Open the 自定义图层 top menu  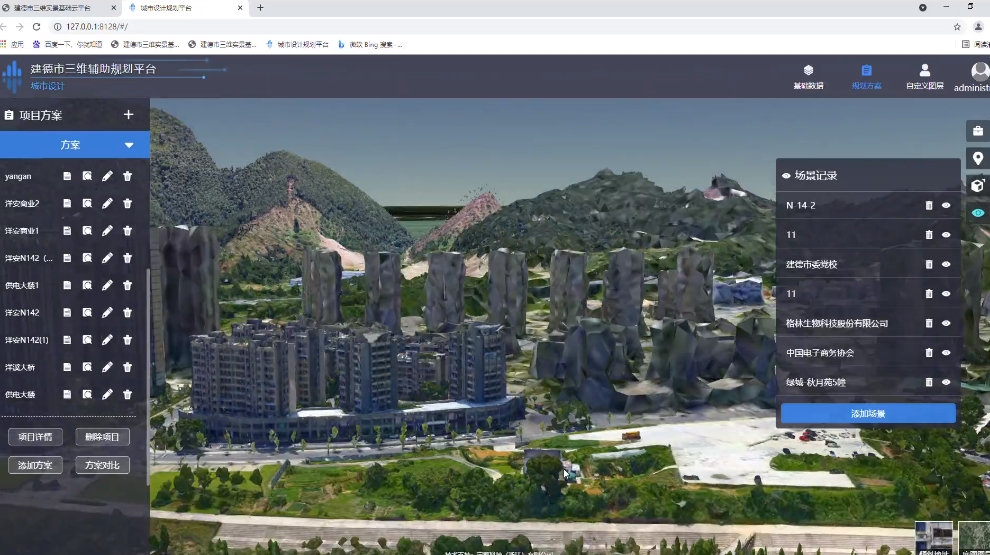click(x=924, y=76)
